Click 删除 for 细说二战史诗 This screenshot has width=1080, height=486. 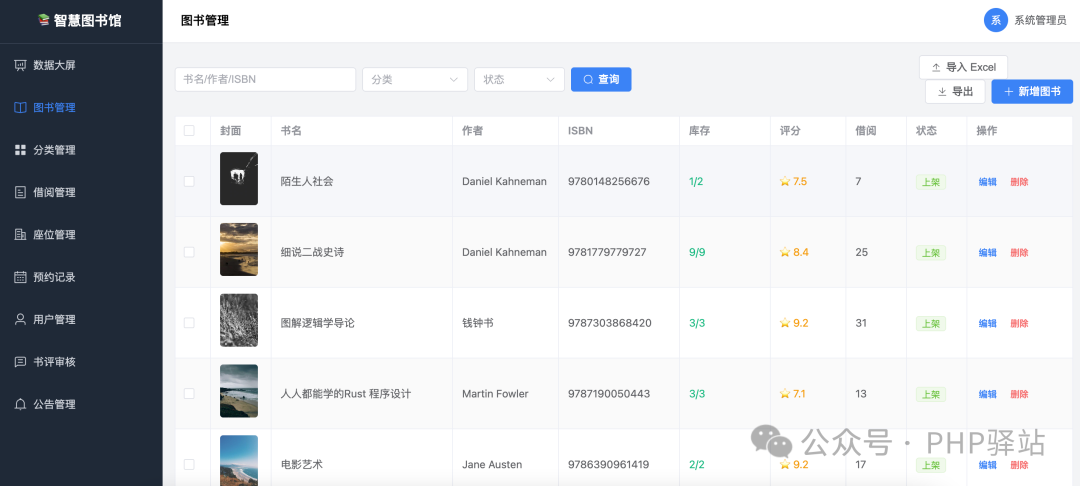pos(1019,253)
